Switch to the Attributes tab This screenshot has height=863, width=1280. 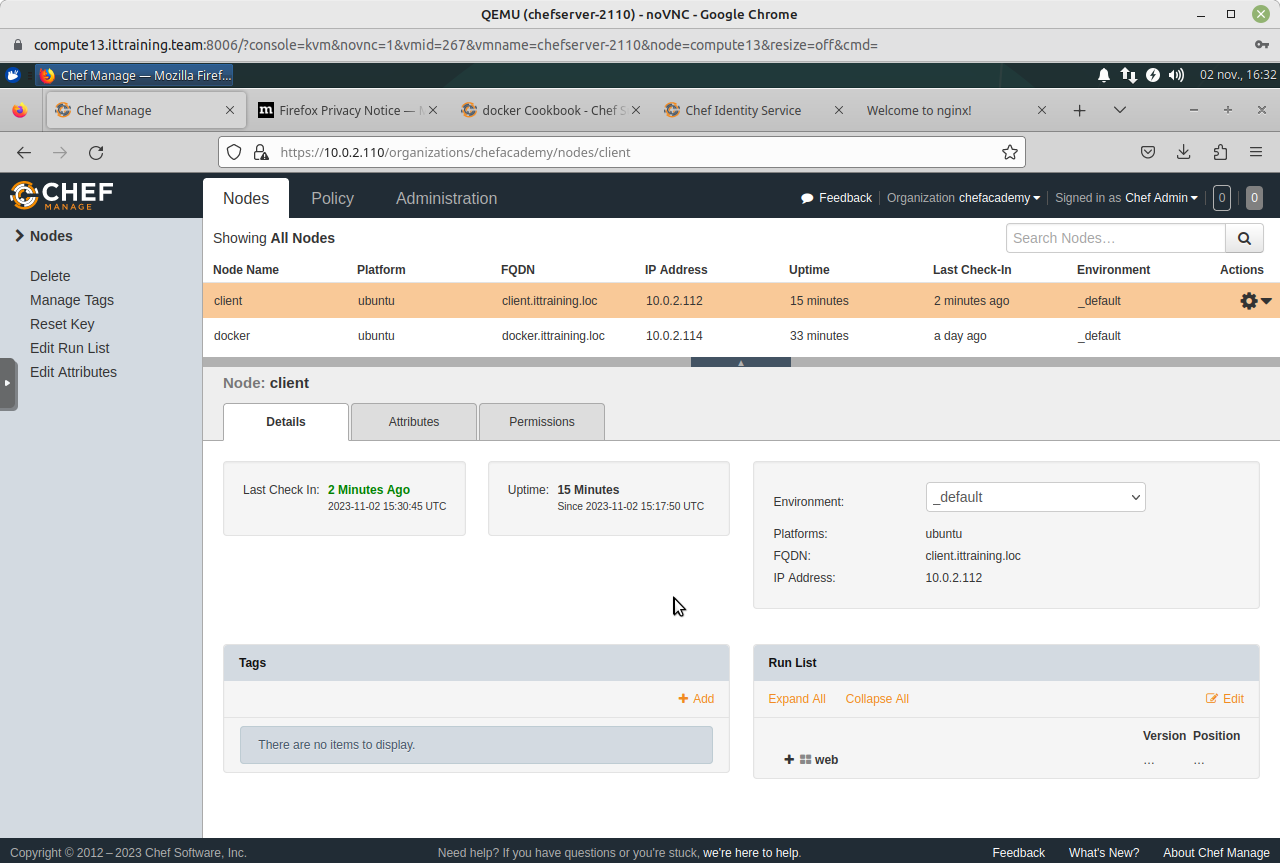click(414, 422)
